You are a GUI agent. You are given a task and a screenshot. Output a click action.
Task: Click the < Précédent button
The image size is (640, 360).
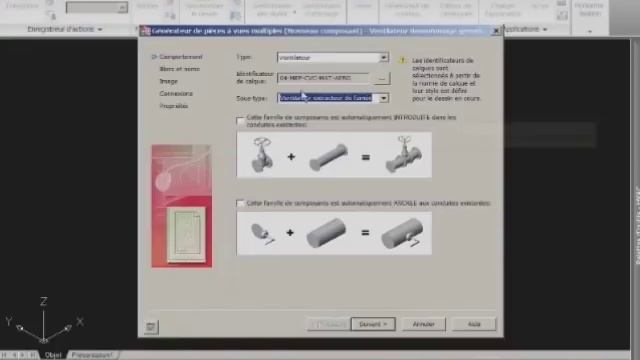[x=329, y=324]
